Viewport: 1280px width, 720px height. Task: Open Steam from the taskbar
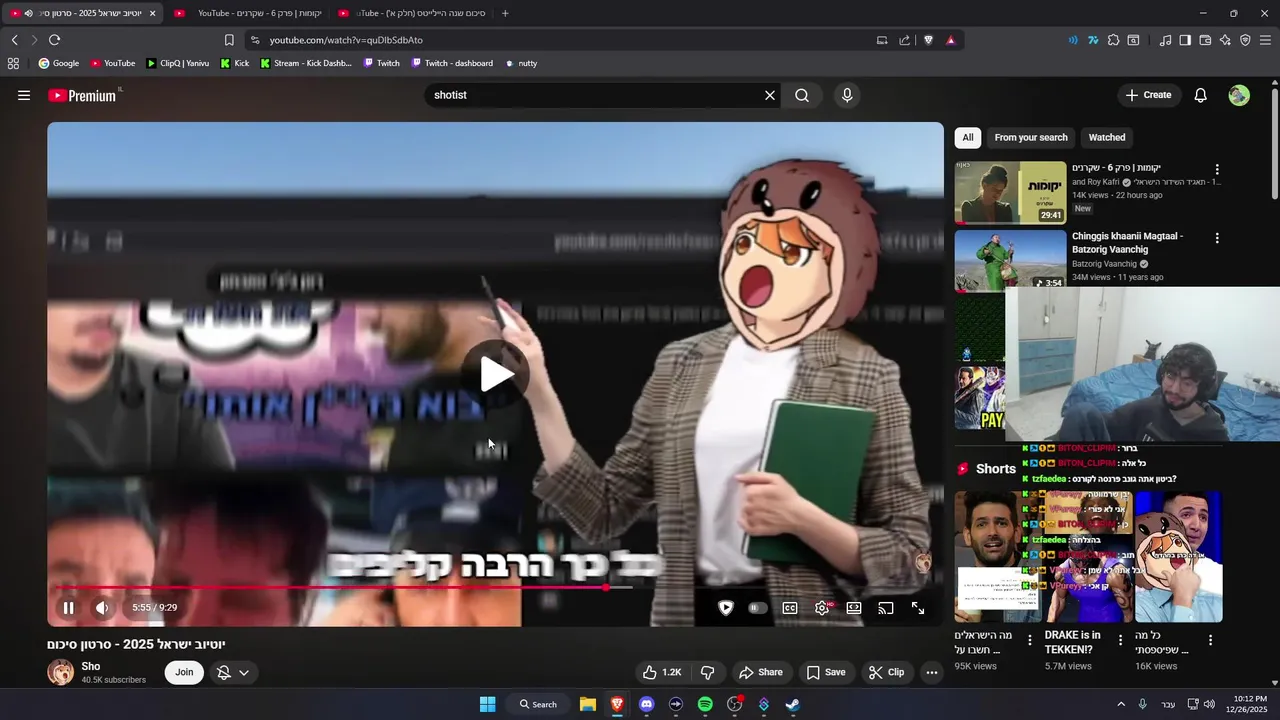click(x=792, y=704)
